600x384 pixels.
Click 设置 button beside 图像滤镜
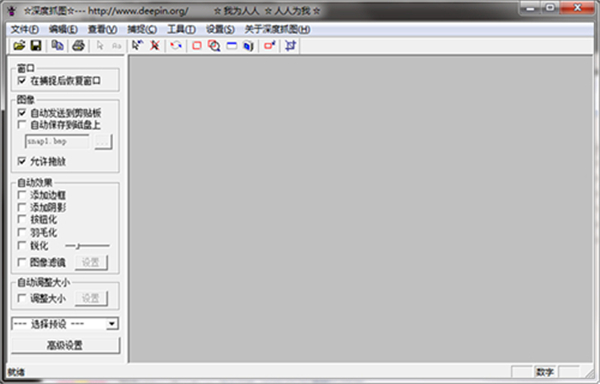(91, 262)
